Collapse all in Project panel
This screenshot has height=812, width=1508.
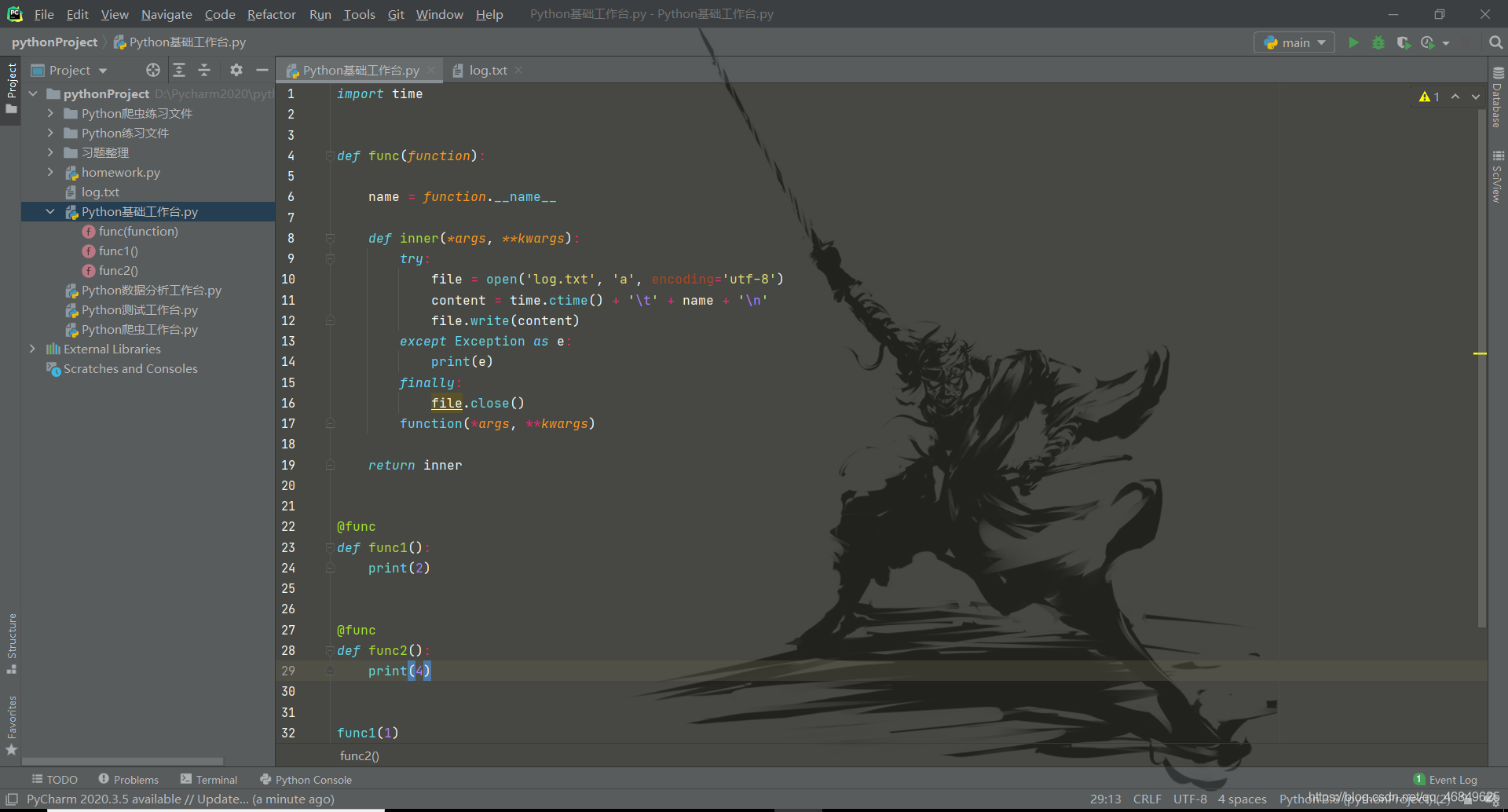[204, 70]
